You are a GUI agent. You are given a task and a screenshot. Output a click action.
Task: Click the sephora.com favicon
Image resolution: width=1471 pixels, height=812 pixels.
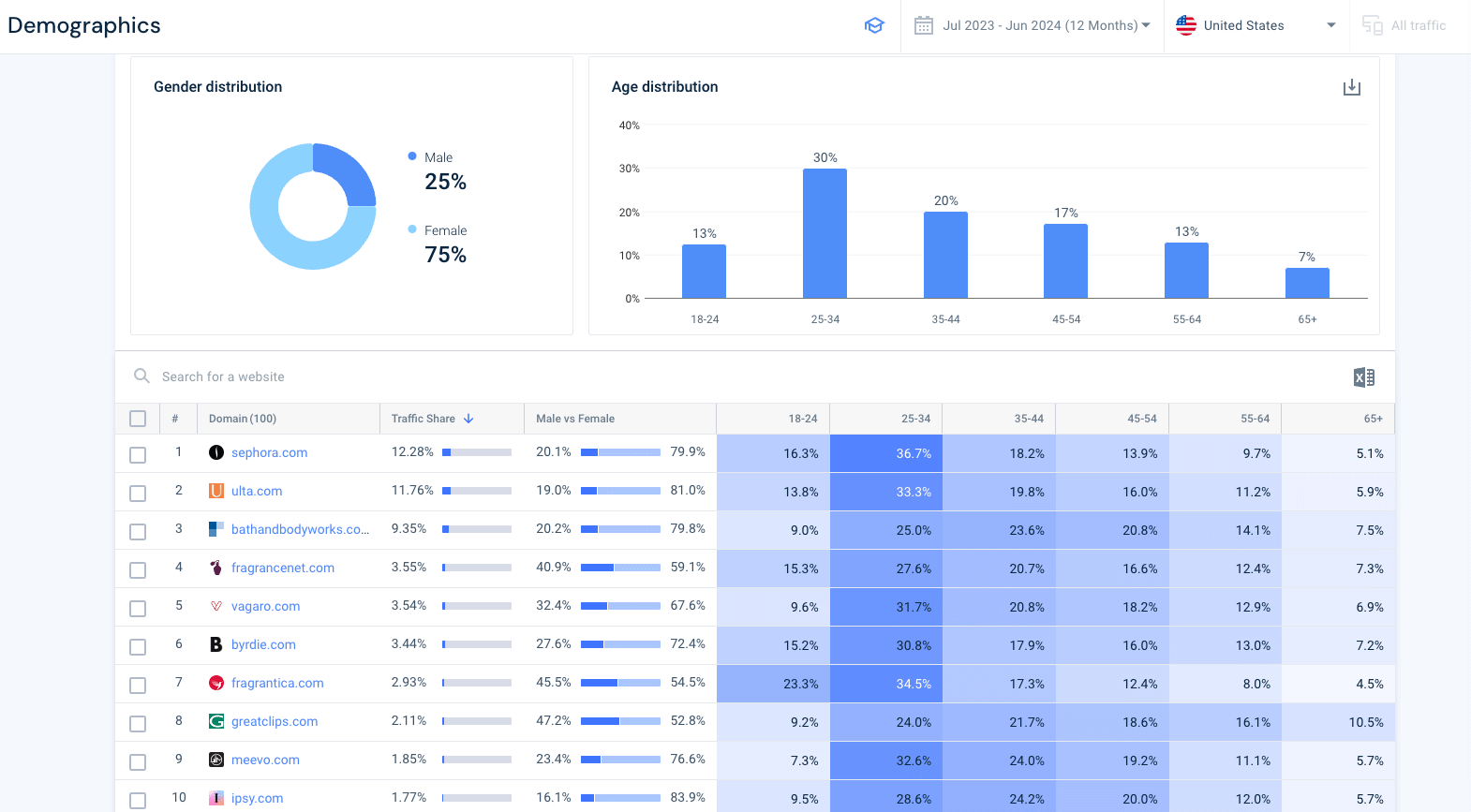click(x=216, y=452)
